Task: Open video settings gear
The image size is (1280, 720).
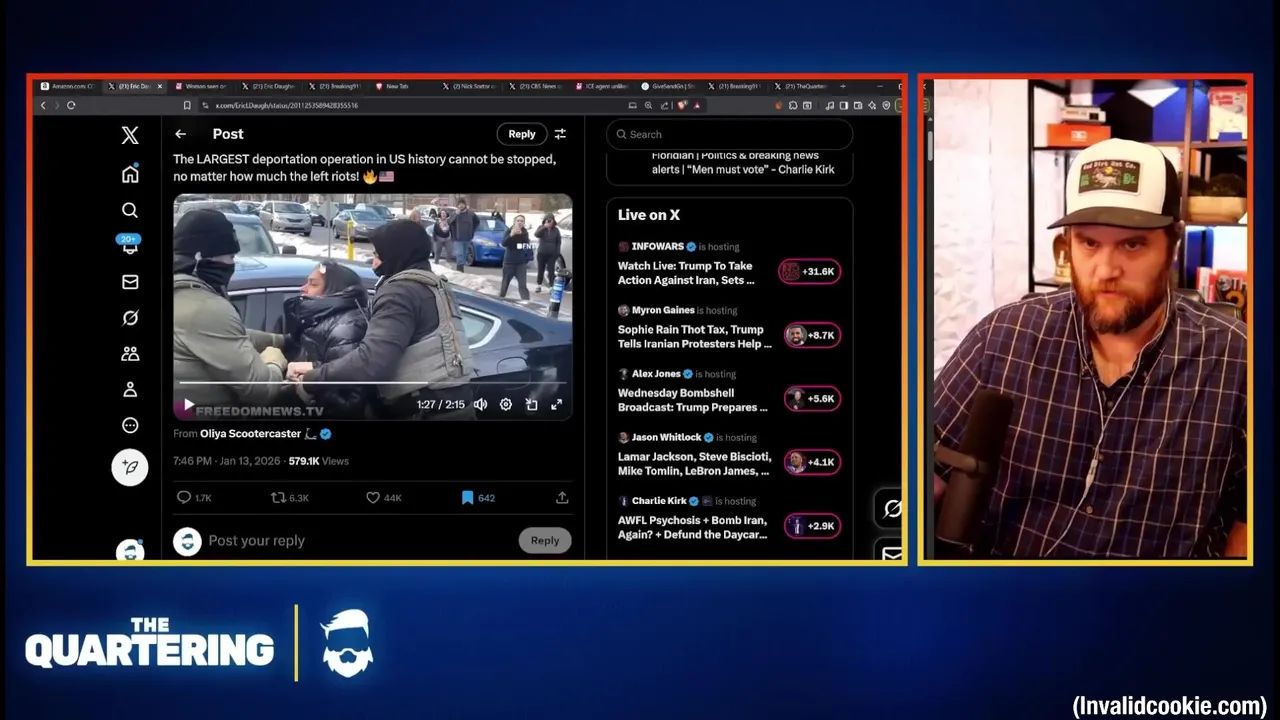Action: click(506, 404)
